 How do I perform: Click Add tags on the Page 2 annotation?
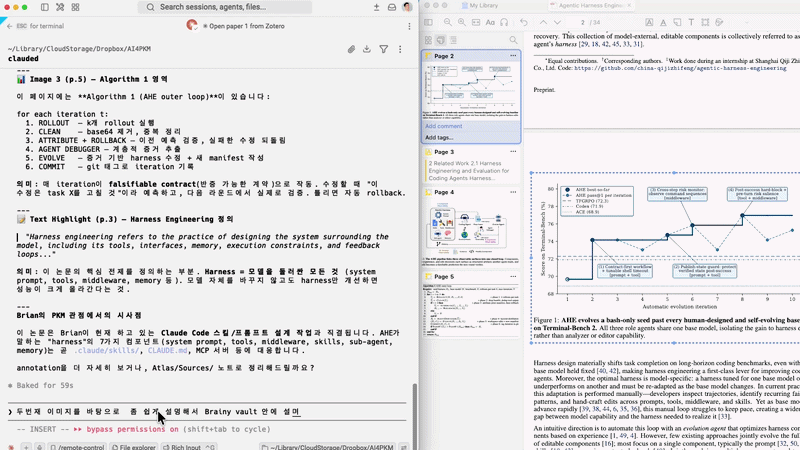tap(439, 138)
